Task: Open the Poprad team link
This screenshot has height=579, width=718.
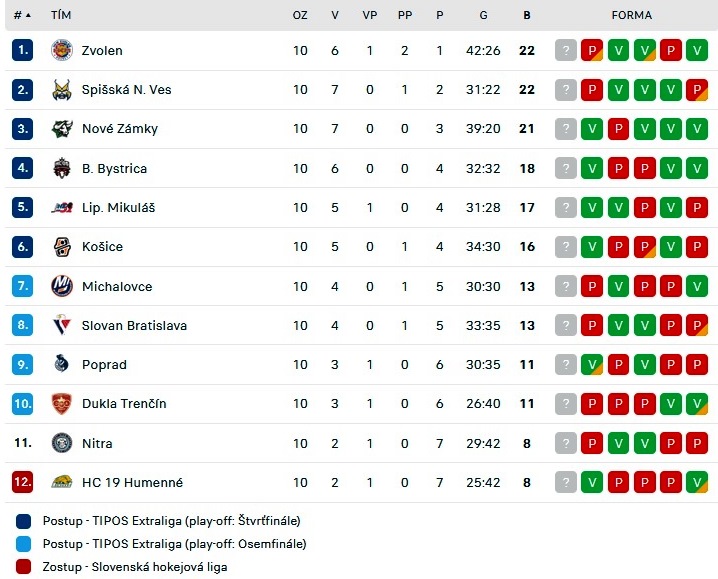Action: [x=104, y=365]
